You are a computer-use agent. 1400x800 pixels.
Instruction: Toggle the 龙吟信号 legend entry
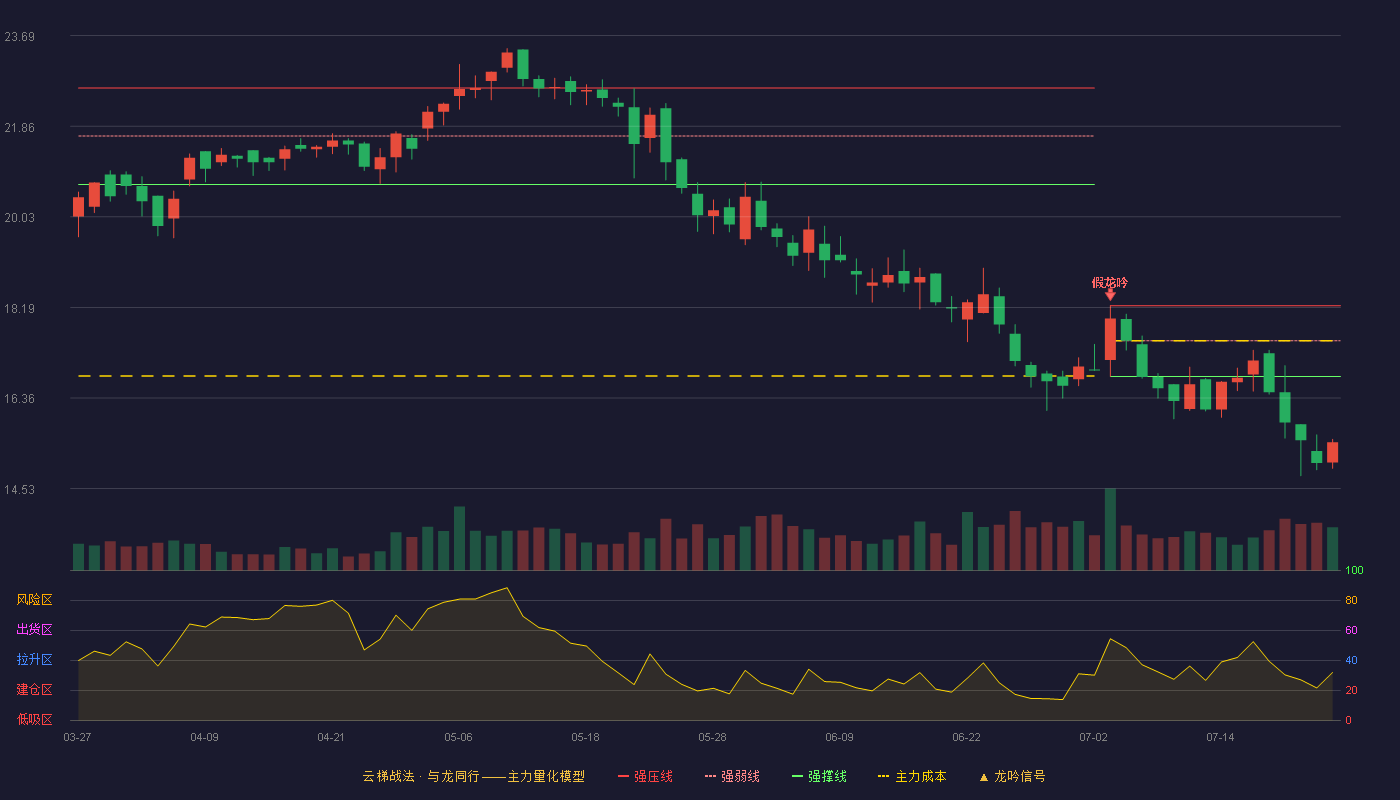1011,776
